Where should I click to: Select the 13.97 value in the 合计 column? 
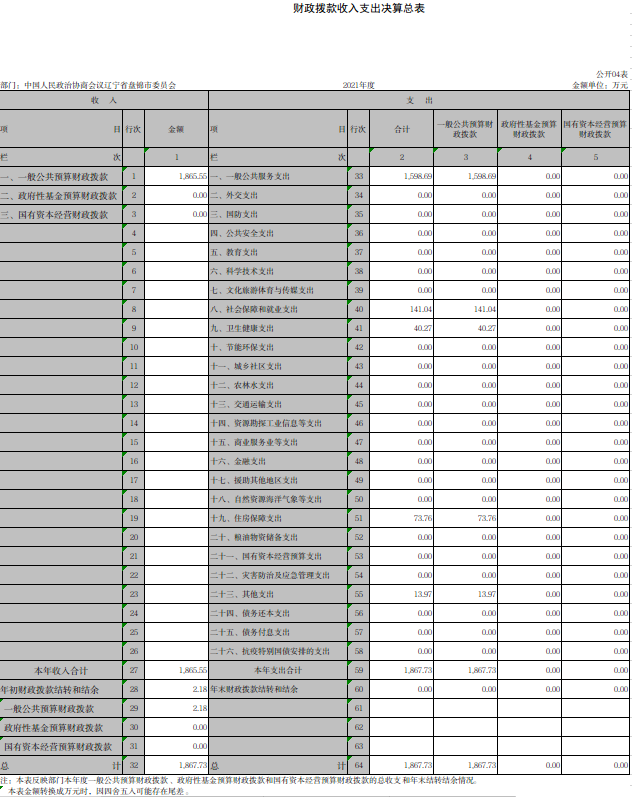(423, 594)
